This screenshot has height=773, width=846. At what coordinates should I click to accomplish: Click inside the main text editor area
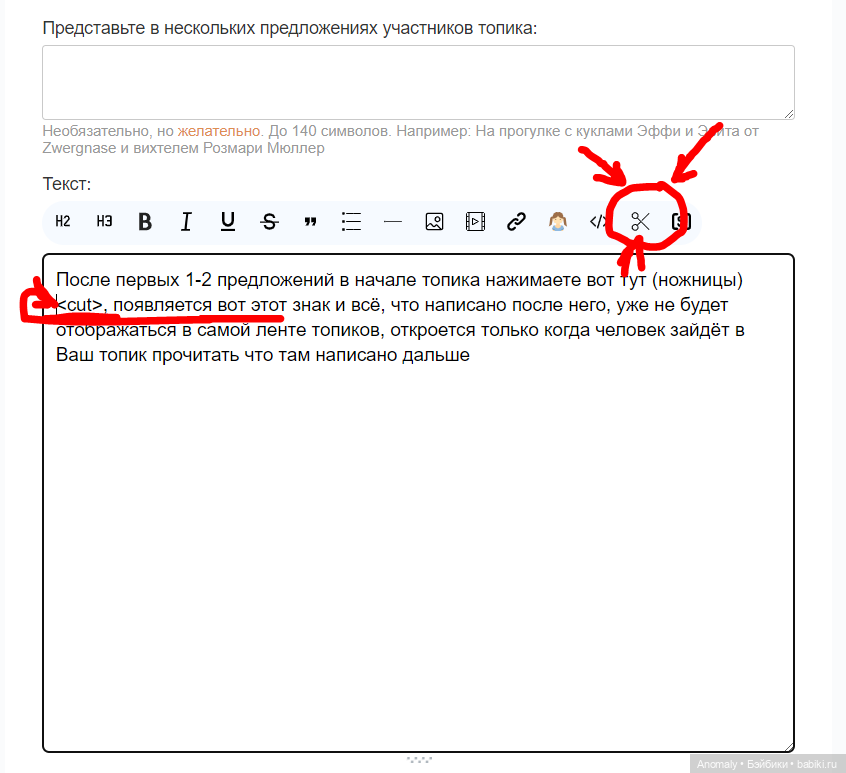click(x=418, y=550)
